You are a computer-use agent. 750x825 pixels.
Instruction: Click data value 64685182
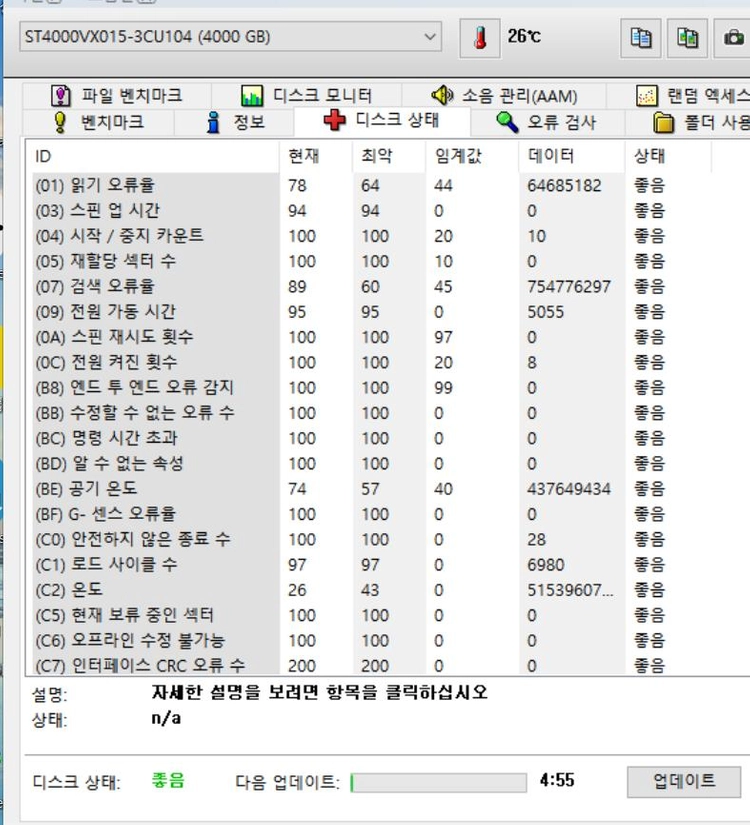(564, 185)
